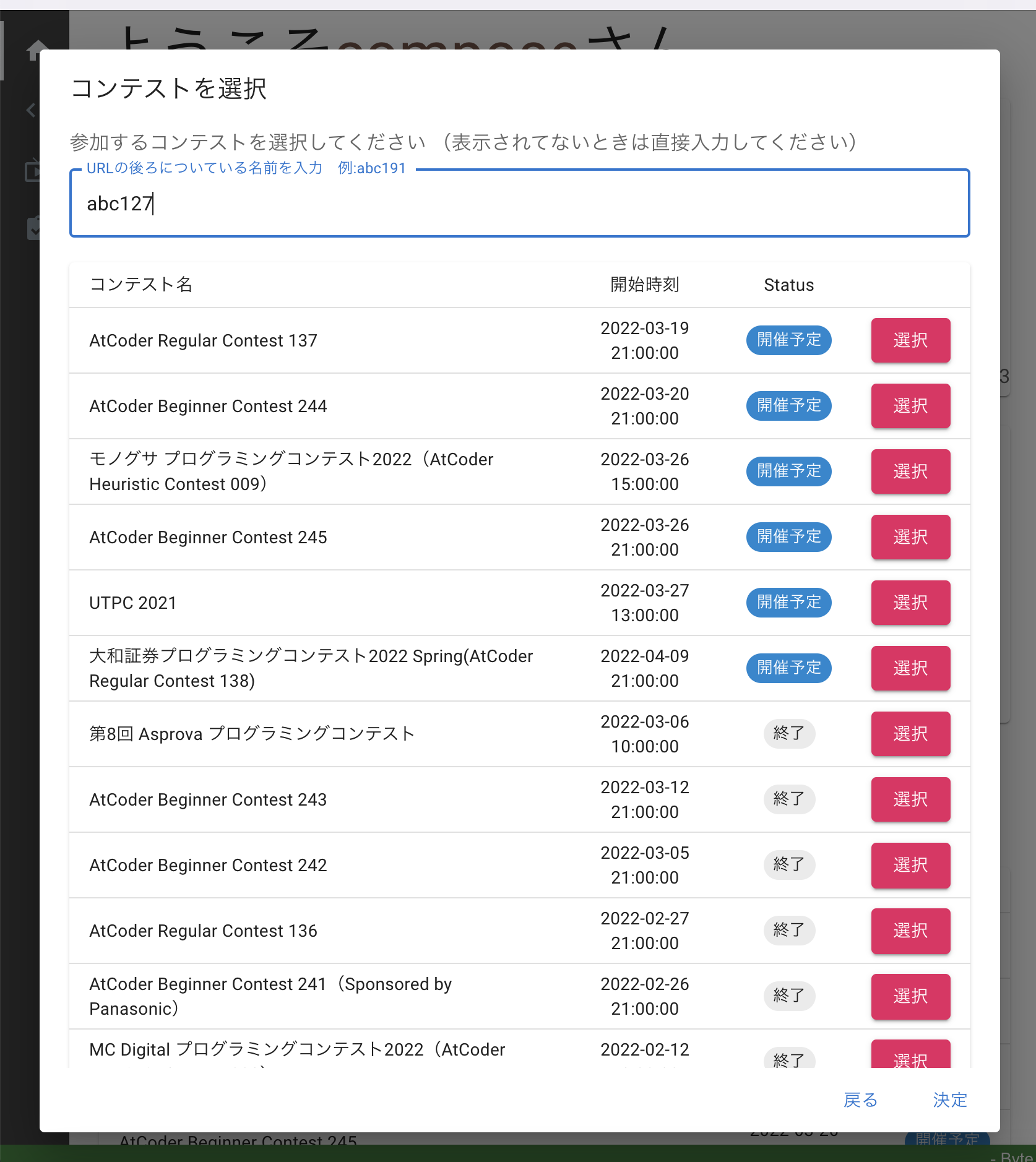Click start time 2022-04-09 21:00:00
Image resolution: width=1036 pixels, height=1162 pixels.
[645, 668]
